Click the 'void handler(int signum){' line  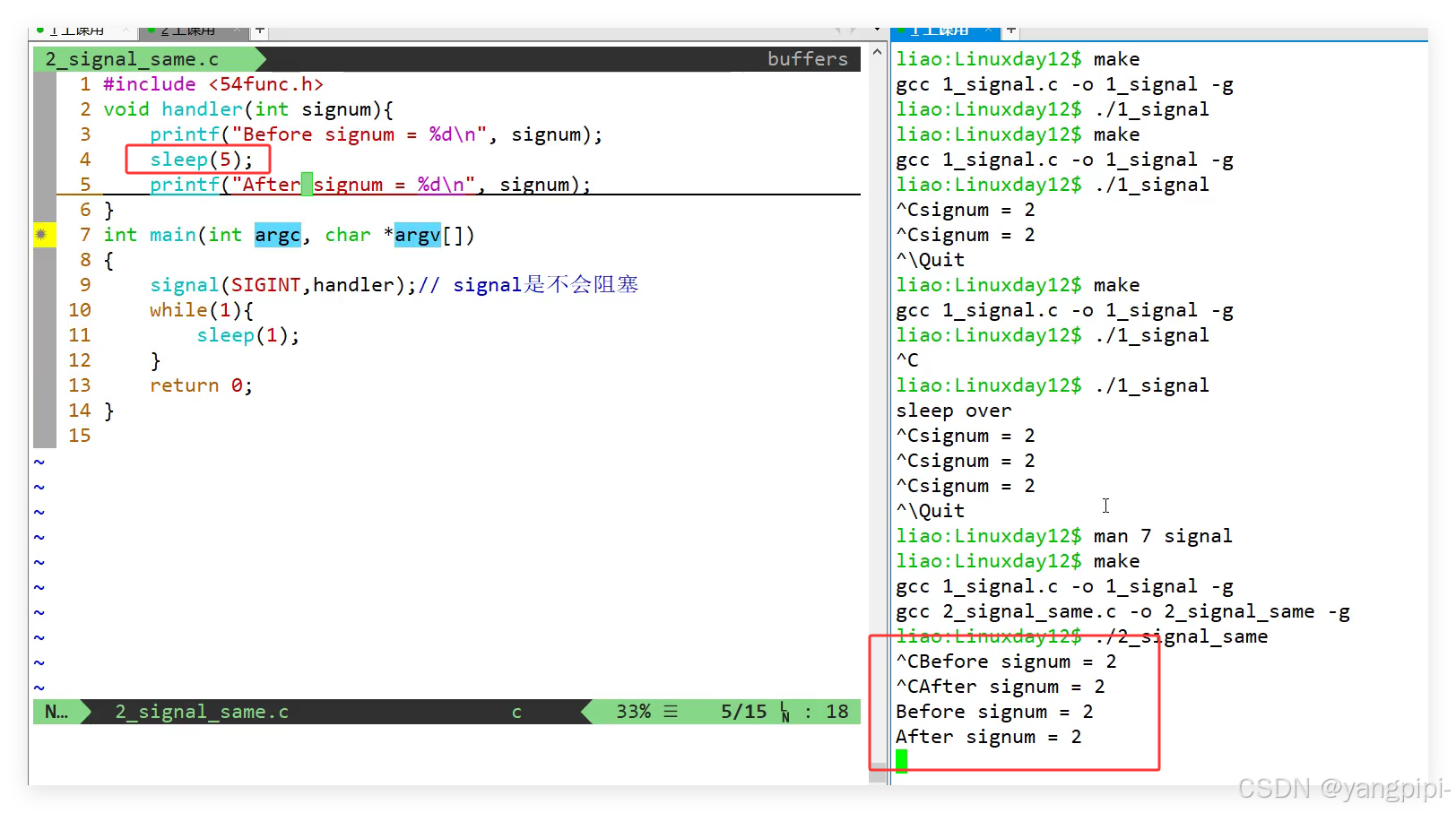click(x=247, y=109)
